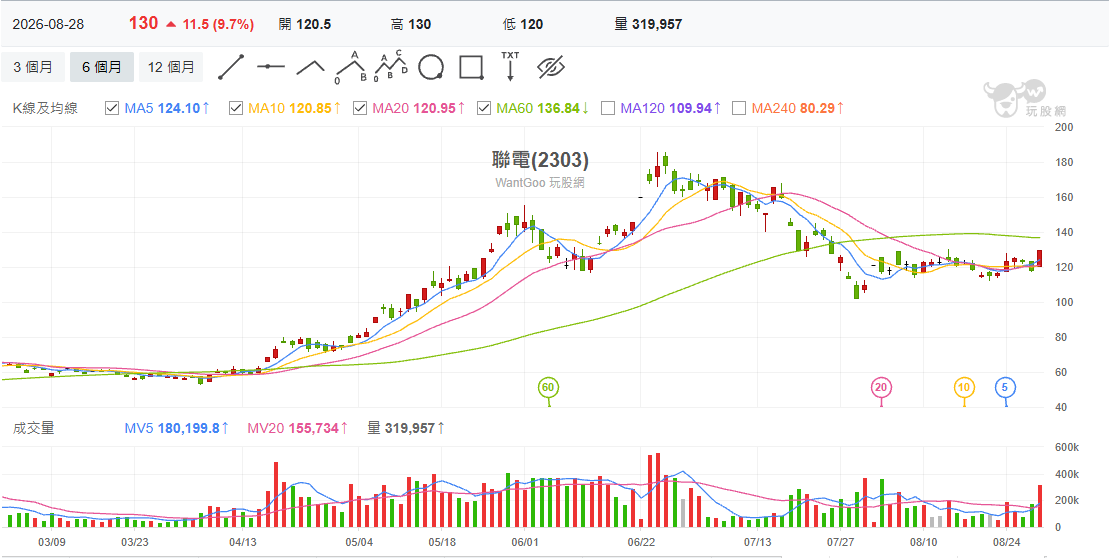Click the 開 120.5 opening price
1110x558 pixels.
tap(305, 24)
